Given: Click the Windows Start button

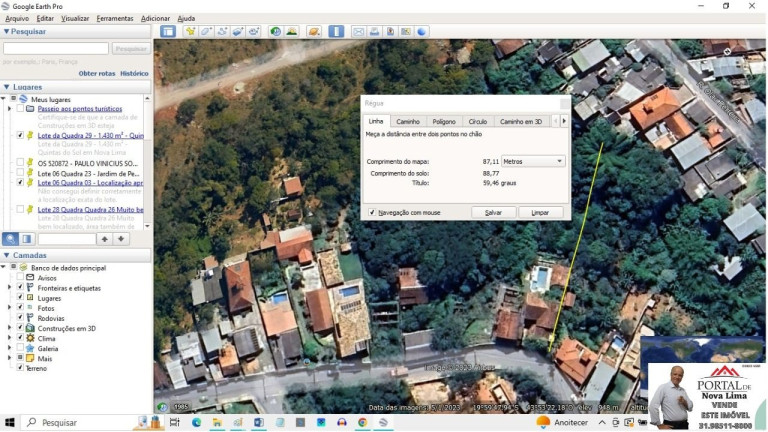Looking at the screenshot, I should (x=10, y=422).
